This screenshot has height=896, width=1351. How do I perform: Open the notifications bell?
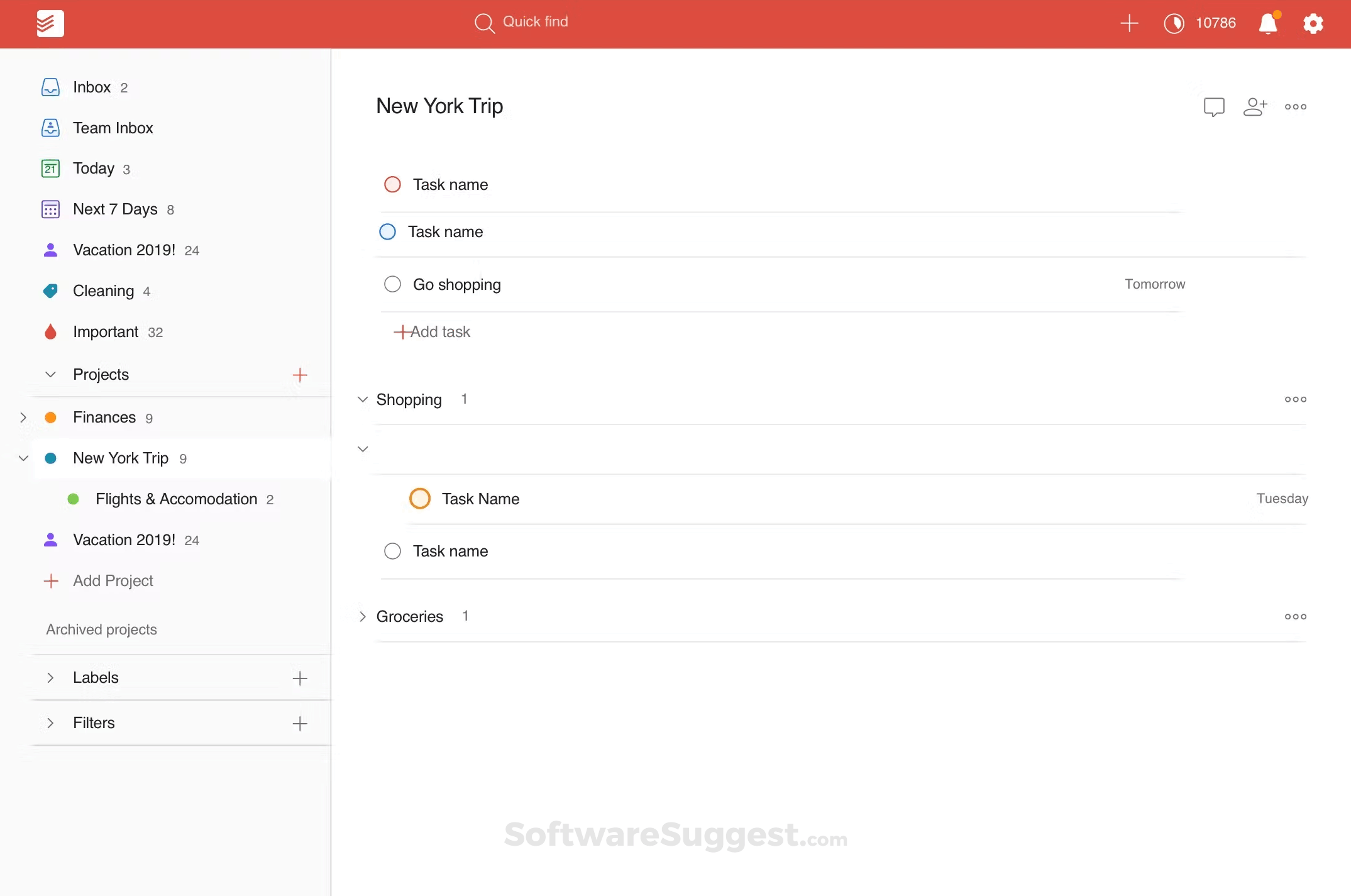pos(1268,23)
